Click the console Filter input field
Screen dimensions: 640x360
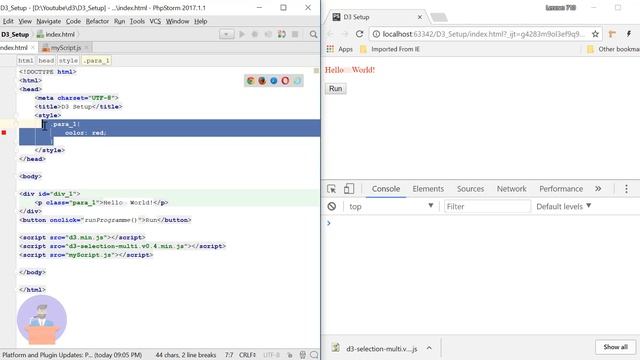point(487,207)
